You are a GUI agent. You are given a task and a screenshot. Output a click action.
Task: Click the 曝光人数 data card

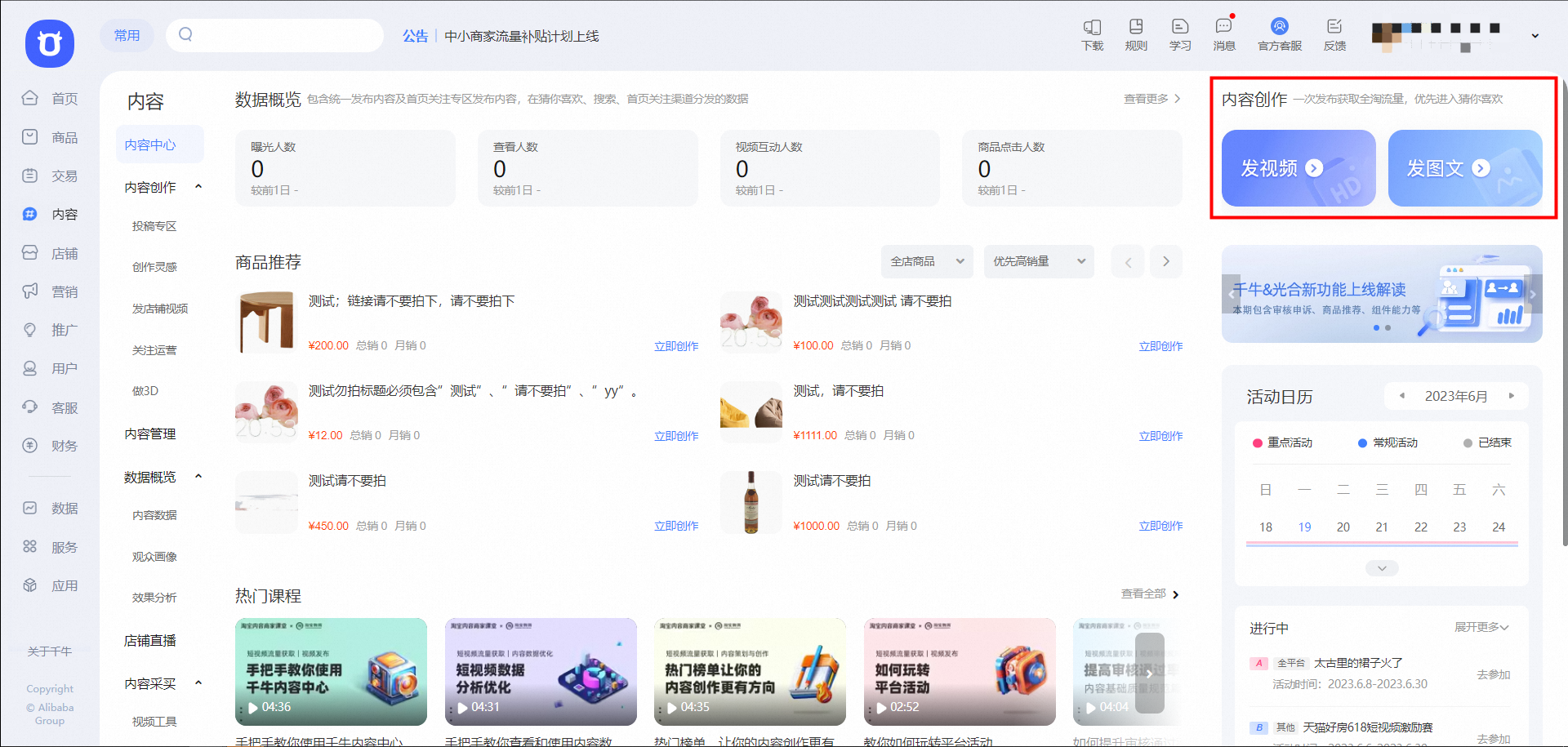[x=345, y=168]
